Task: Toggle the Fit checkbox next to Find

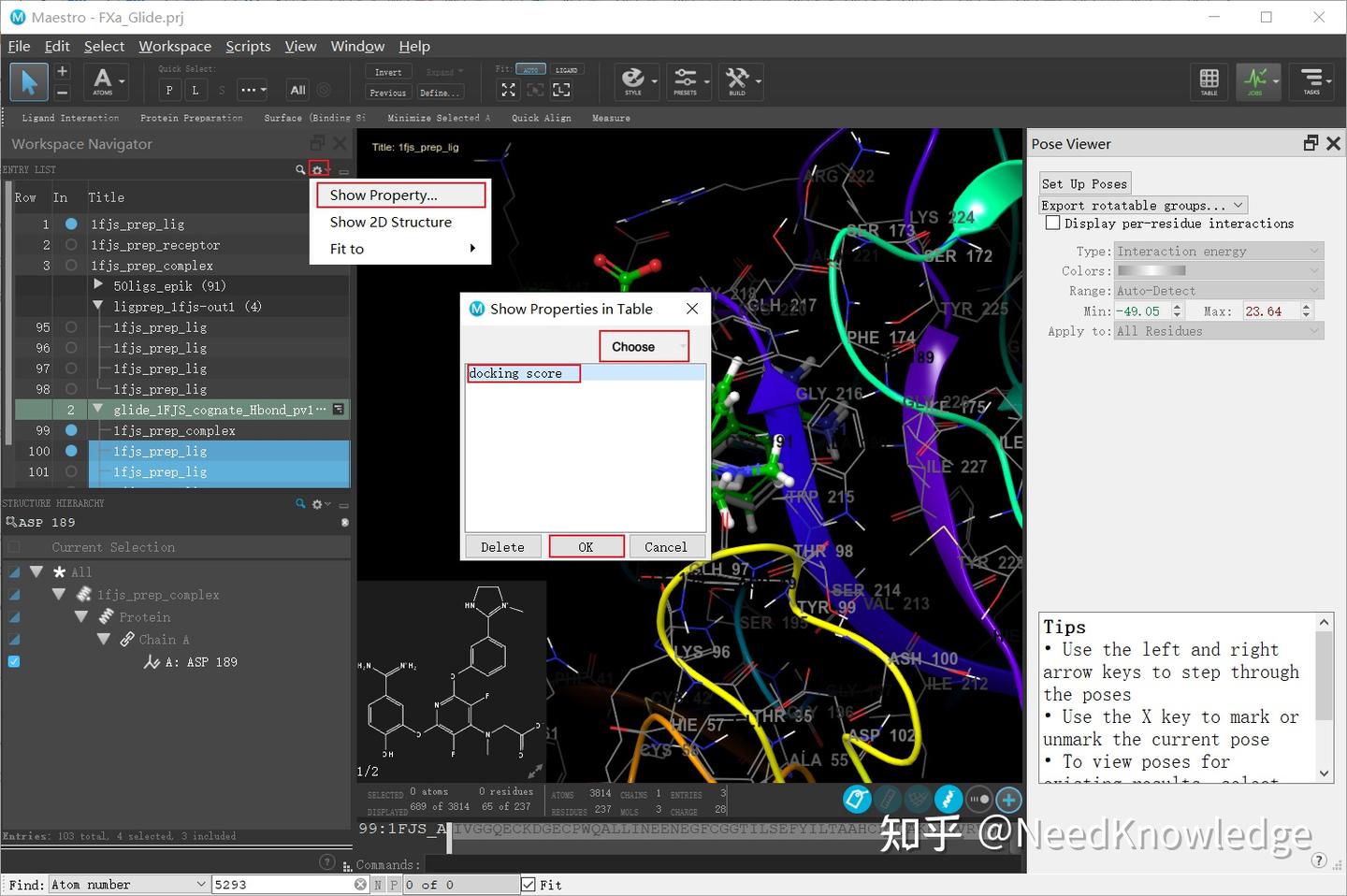Action: coord(529,884)
